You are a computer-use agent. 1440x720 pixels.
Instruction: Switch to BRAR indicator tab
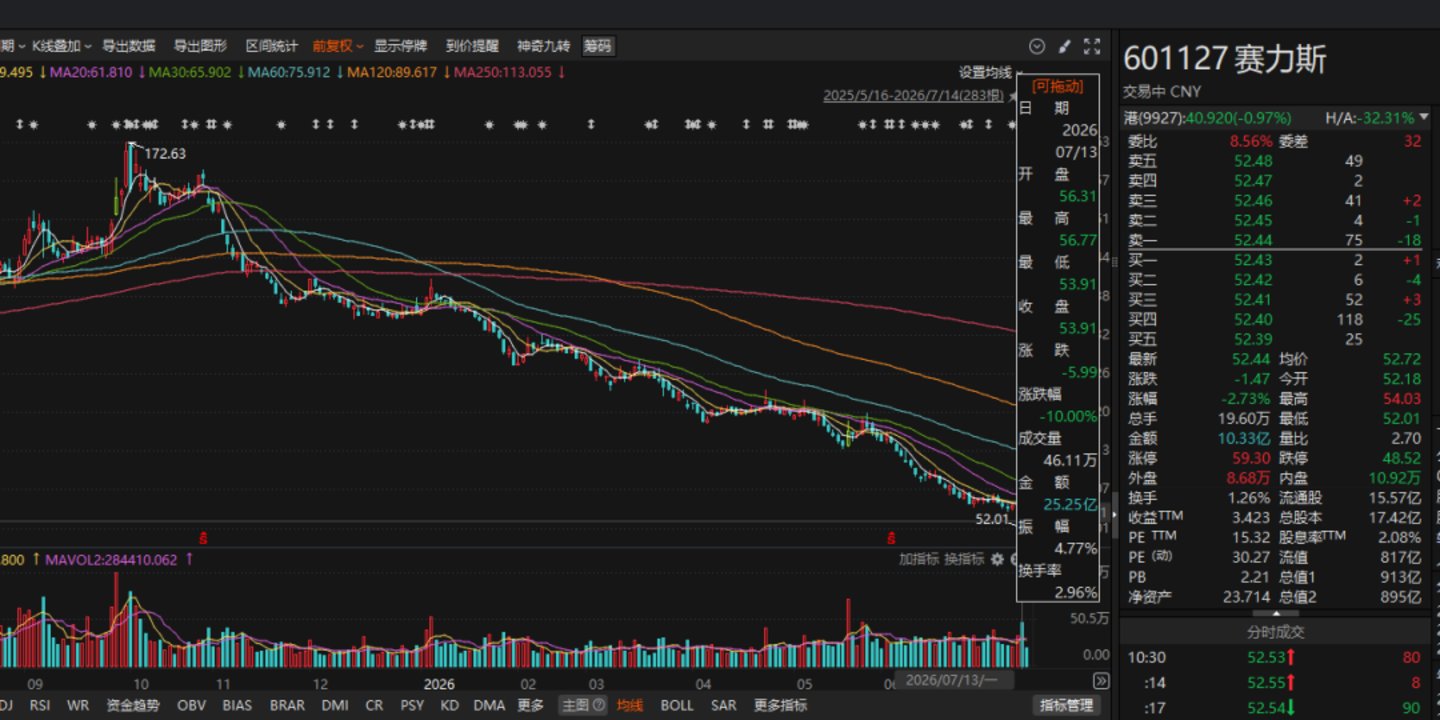tap(287, 705)
